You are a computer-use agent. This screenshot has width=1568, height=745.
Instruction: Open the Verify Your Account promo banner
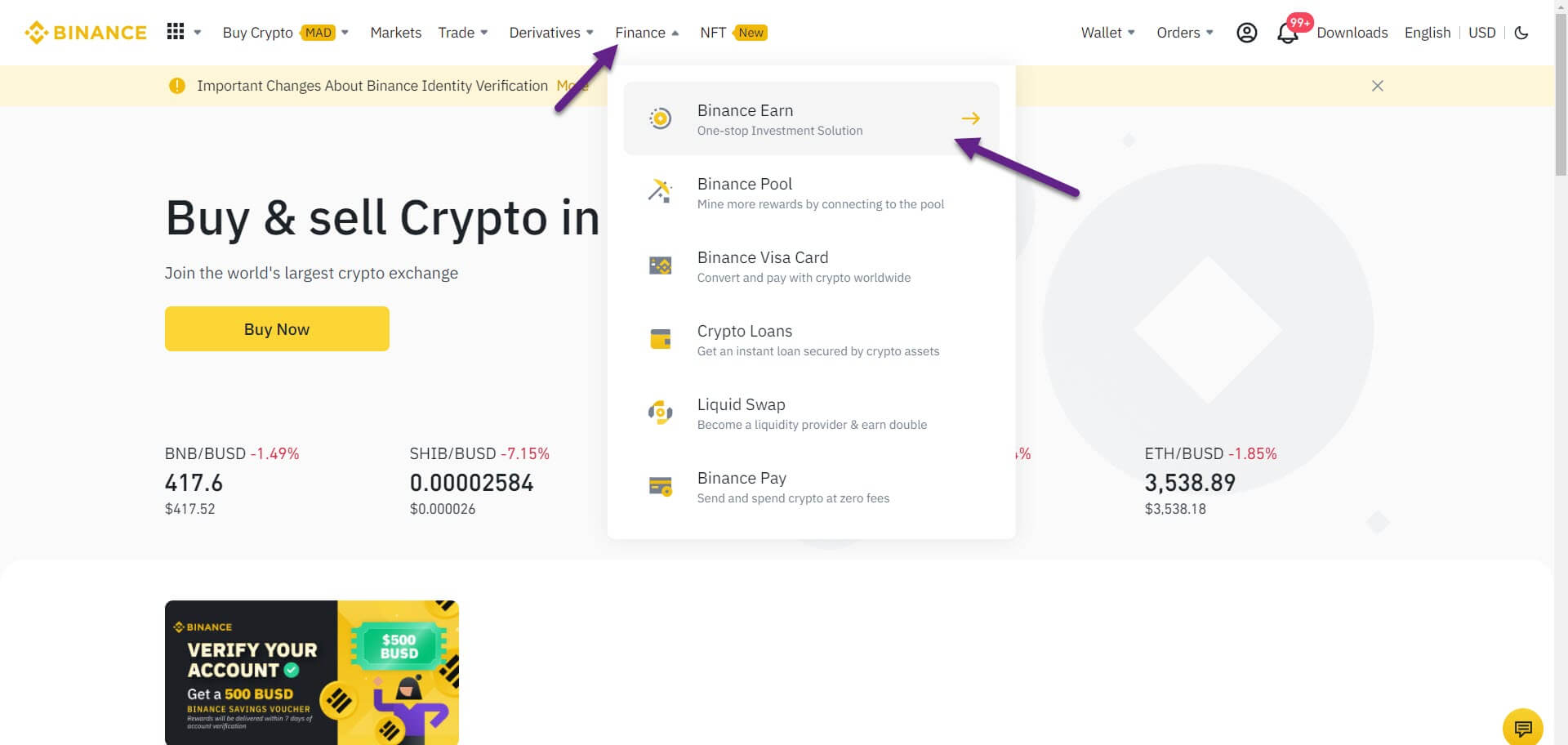[312, 672]
